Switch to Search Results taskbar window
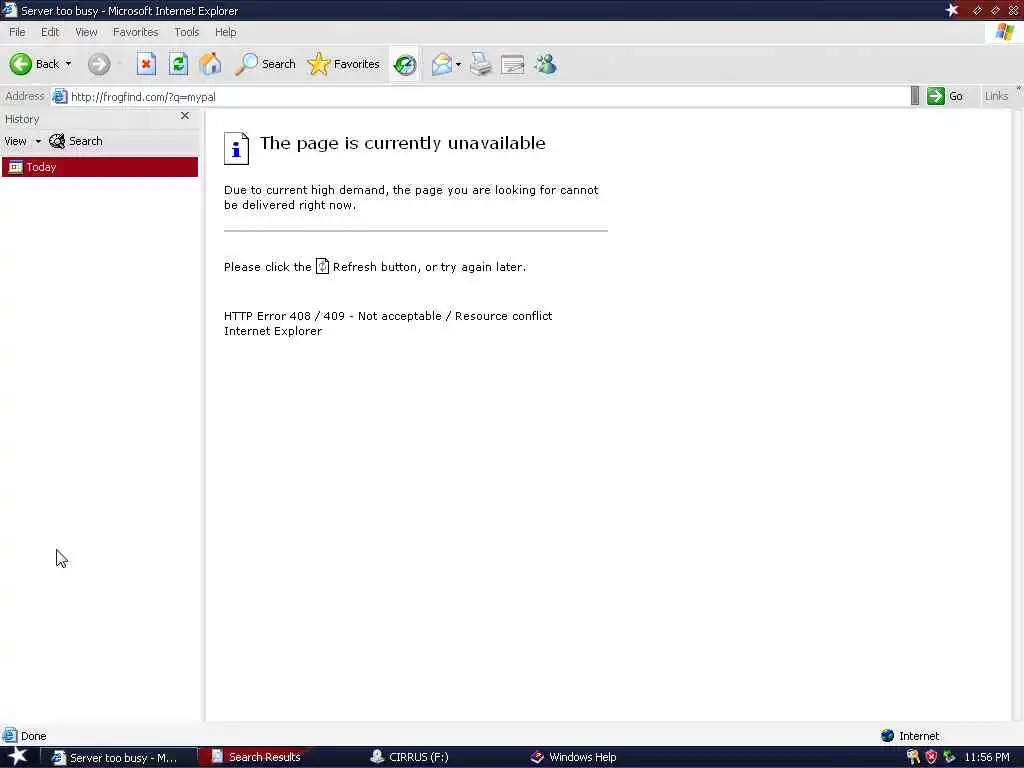Viewport: 1024px width, 768px height. click(x=257, y=757)
